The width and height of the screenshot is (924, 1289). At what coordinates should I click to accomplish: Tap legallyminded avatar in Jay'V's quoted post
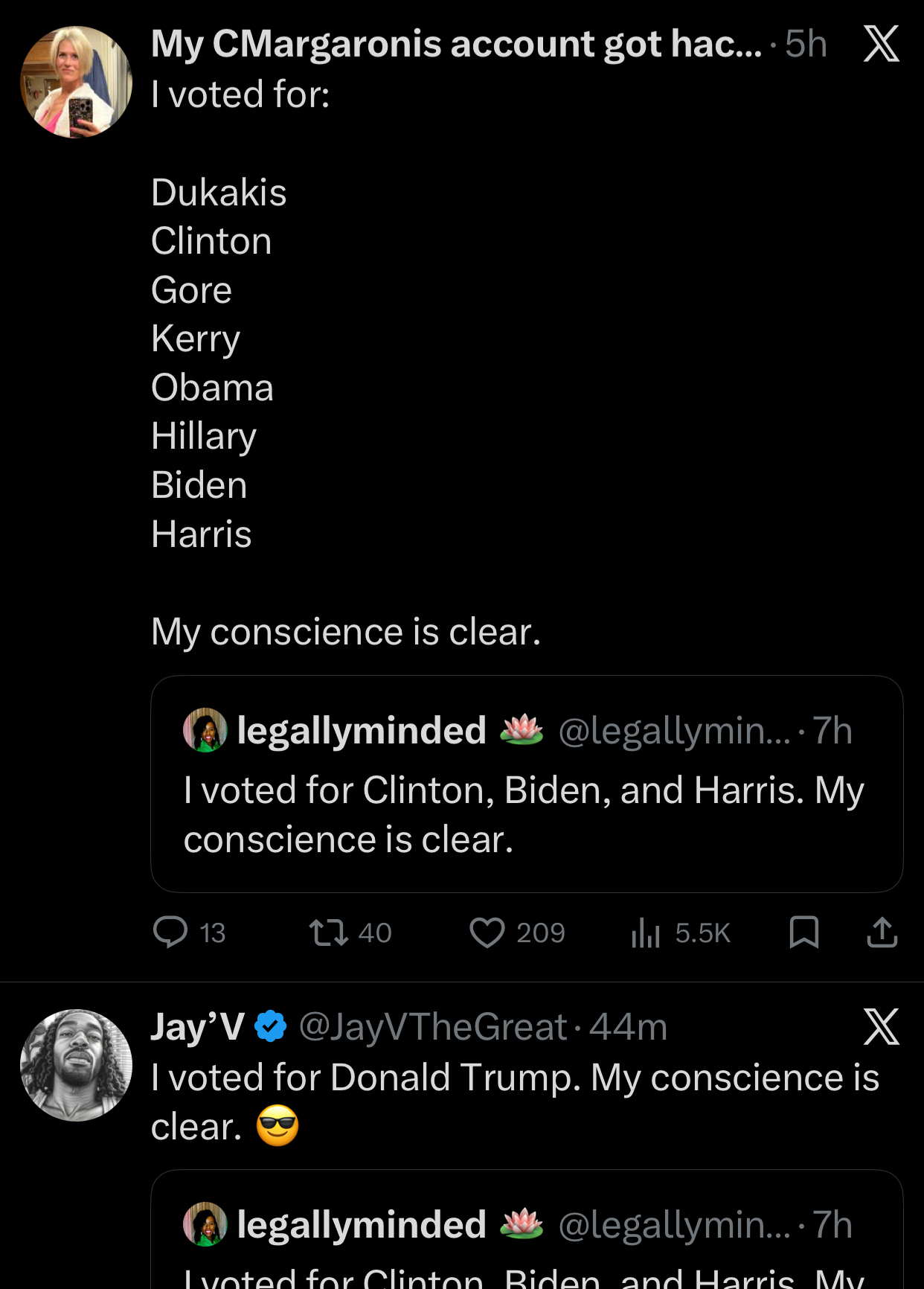pyautogui.click(x=205, y=1224)
